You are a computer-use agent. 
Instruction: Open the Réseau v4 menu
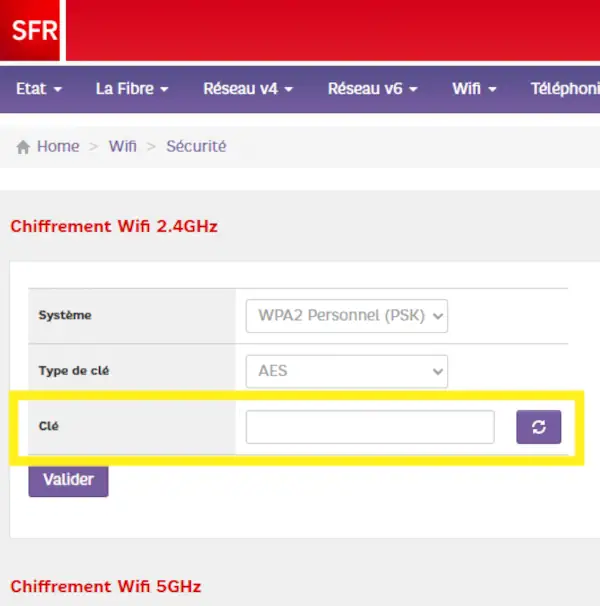pyautogui.click(x=248, y=89)
